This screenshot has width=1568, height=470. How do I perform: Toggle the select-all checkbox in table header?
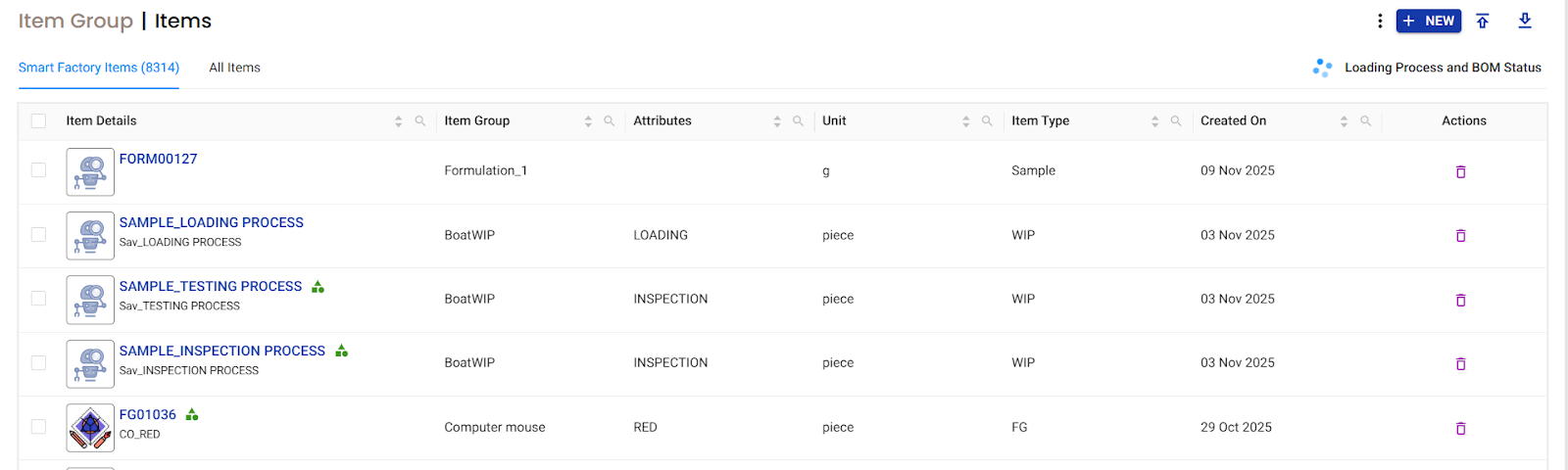38,121
